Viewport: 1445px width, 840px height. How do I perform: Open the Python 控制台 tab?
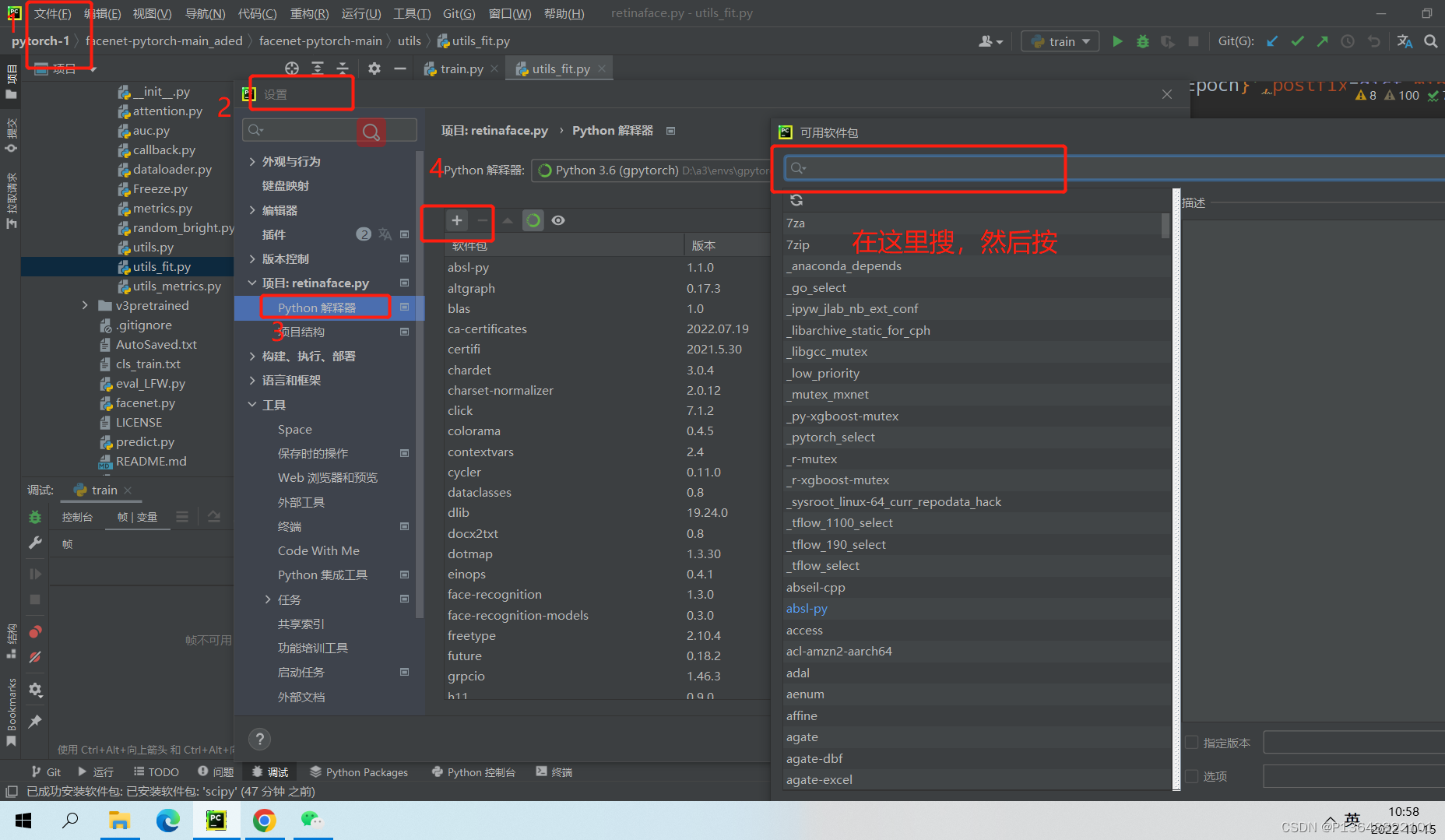point(473,772)
